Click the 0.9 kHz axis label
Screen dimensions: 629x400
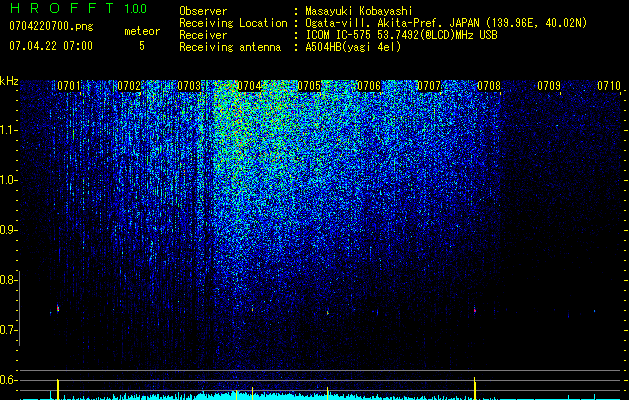(x=8, y=230)
